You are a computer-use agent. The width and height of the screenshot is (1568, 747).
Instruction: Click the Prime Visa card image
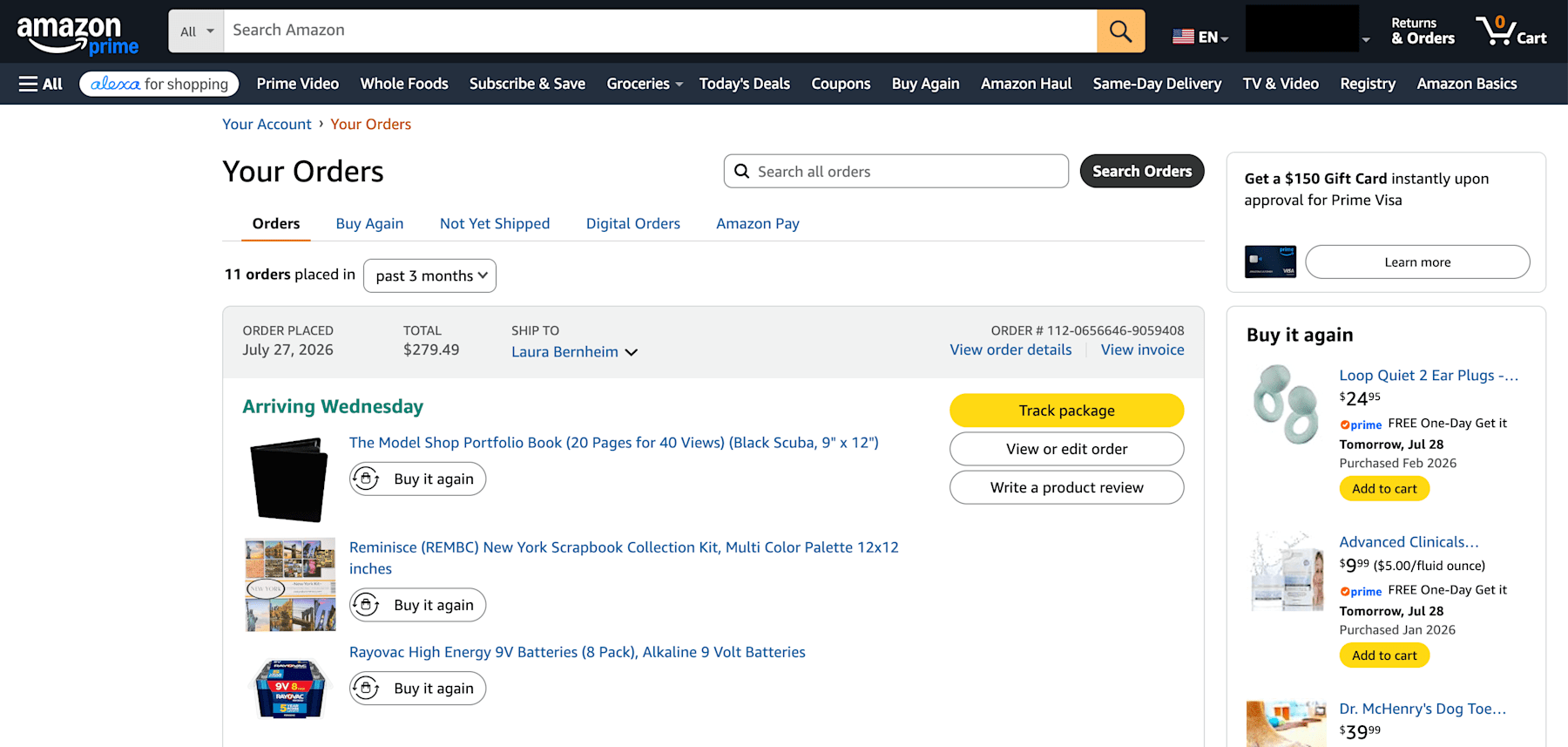tap(1270, 261)
